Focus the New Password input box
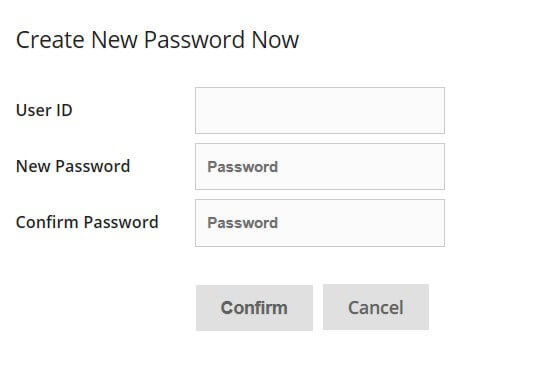The image size is (535, 382). [320, 166]
